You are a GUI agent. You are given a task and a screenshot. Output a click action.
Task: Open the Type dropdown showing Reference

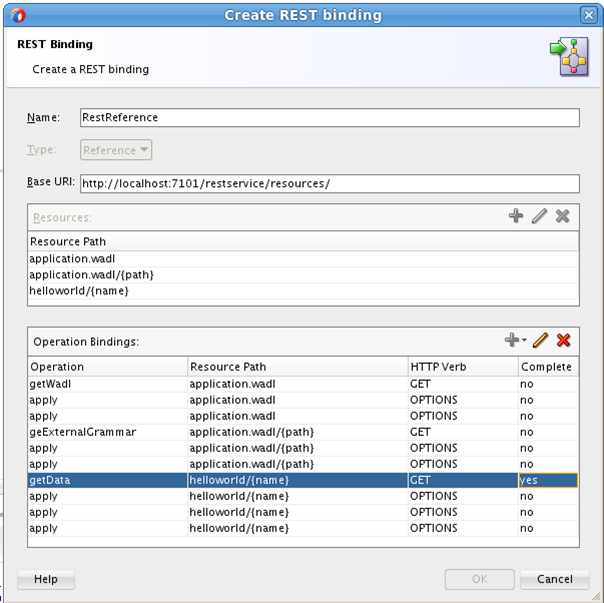pos(116,150)
